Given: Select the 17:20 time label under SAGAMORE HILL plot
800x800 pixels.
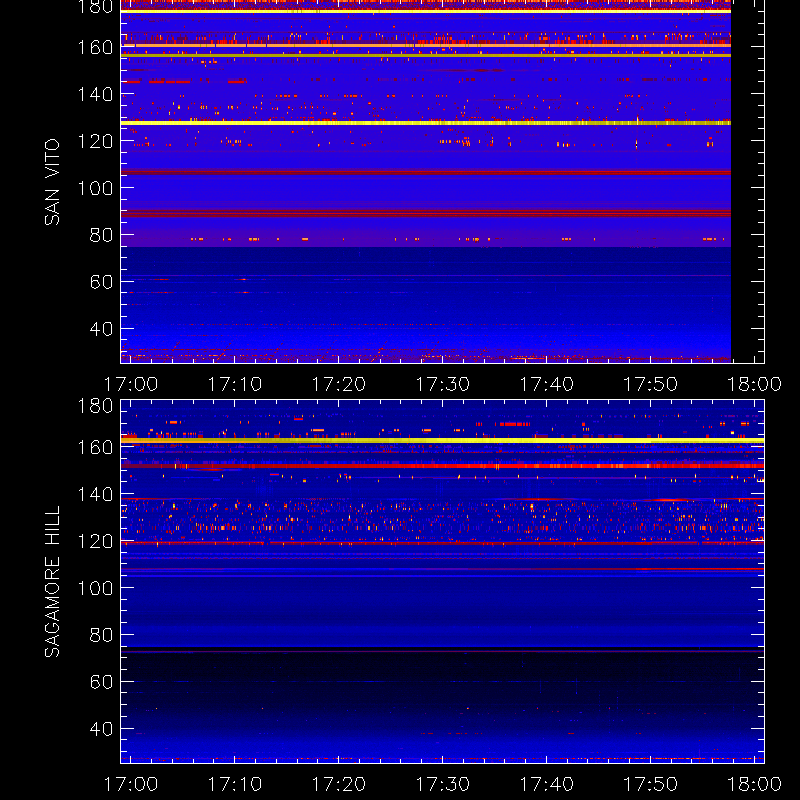Looking at the screenshot, I should click(339, 784).
